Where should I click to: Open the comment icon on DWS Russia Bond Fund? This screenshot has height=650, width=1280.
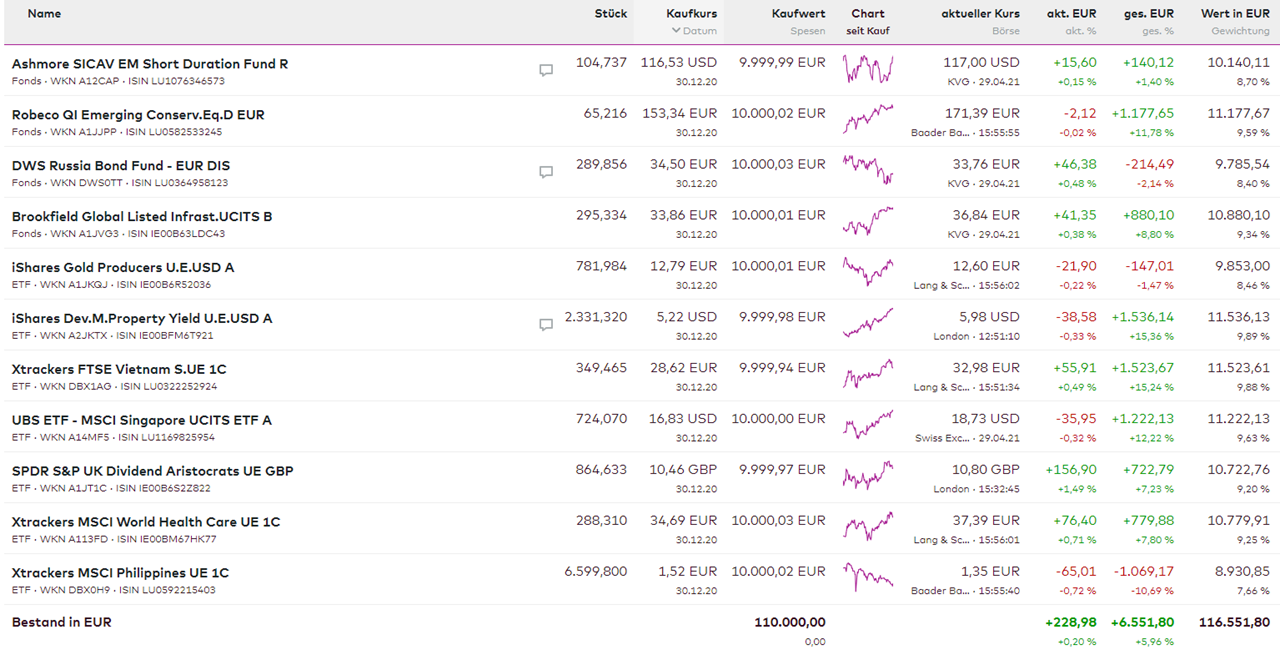coord(546,172)
